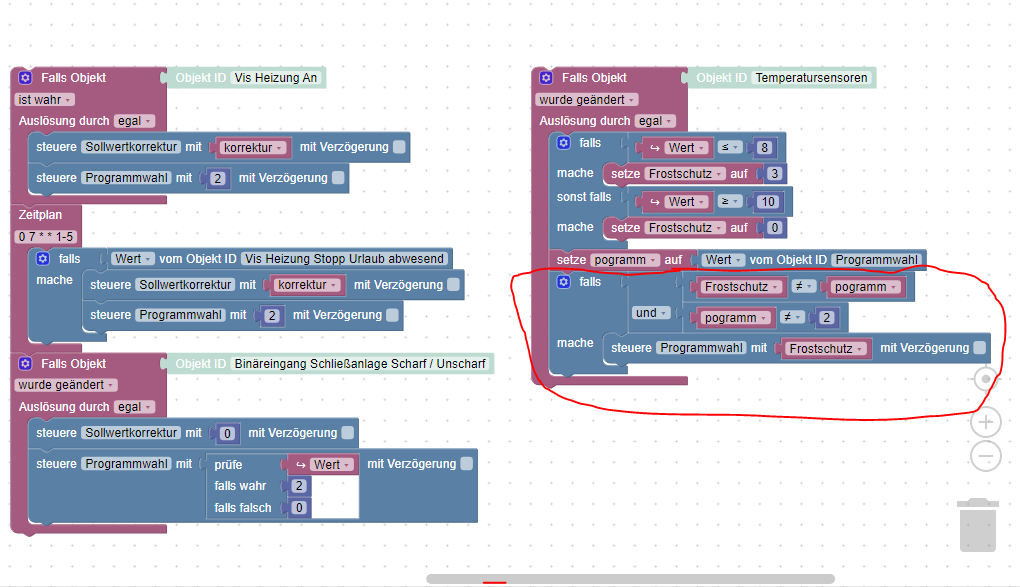1020x587 pixels.
Task: Click gear icon on Temperatursensoren trigger block
Action: 546,77
